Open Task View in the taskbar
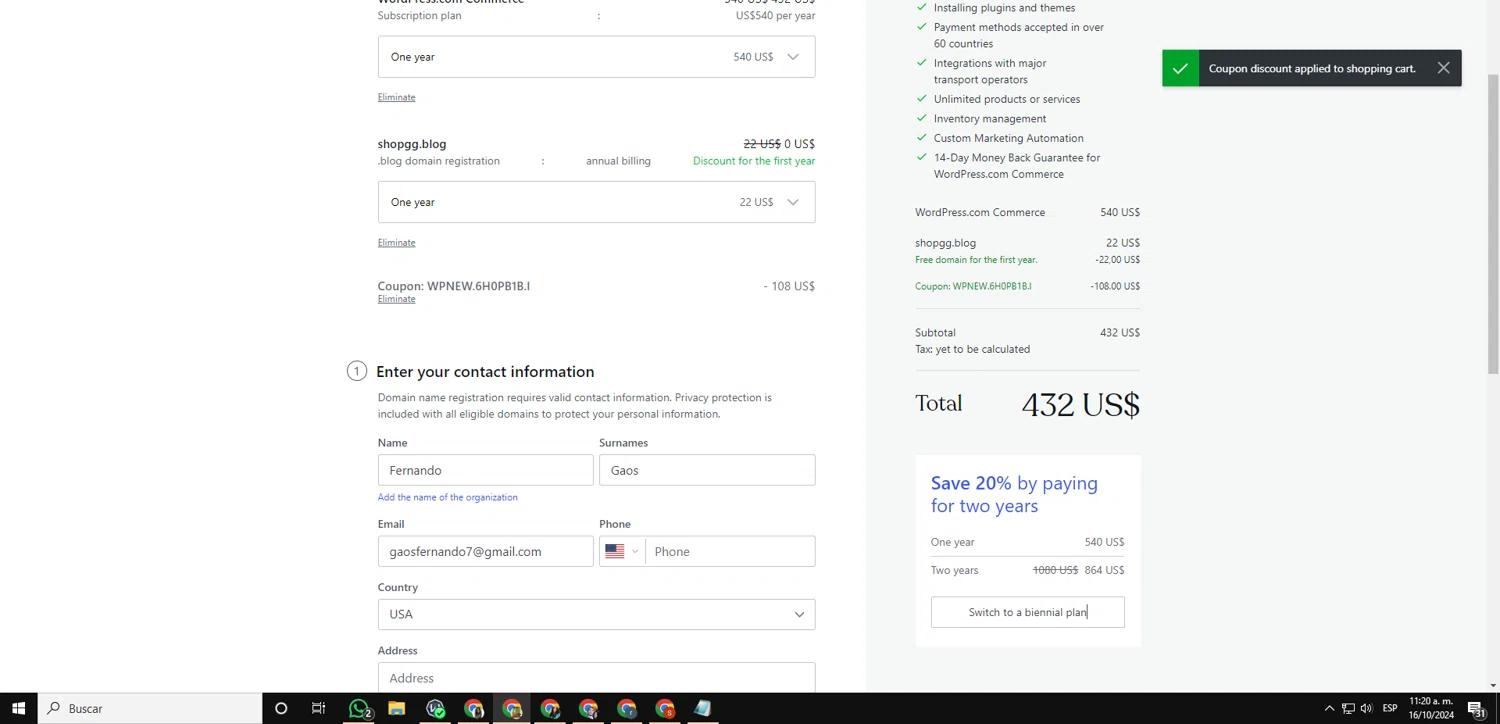 (318, 708)
